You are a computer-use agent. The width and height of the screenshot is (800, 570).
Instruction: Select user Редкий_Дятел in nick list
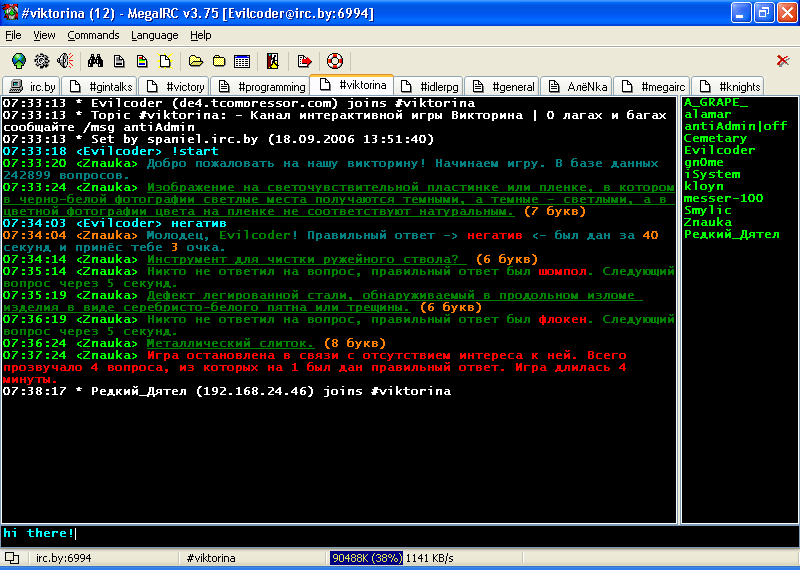pyautogui.click(x=732, y=234)
